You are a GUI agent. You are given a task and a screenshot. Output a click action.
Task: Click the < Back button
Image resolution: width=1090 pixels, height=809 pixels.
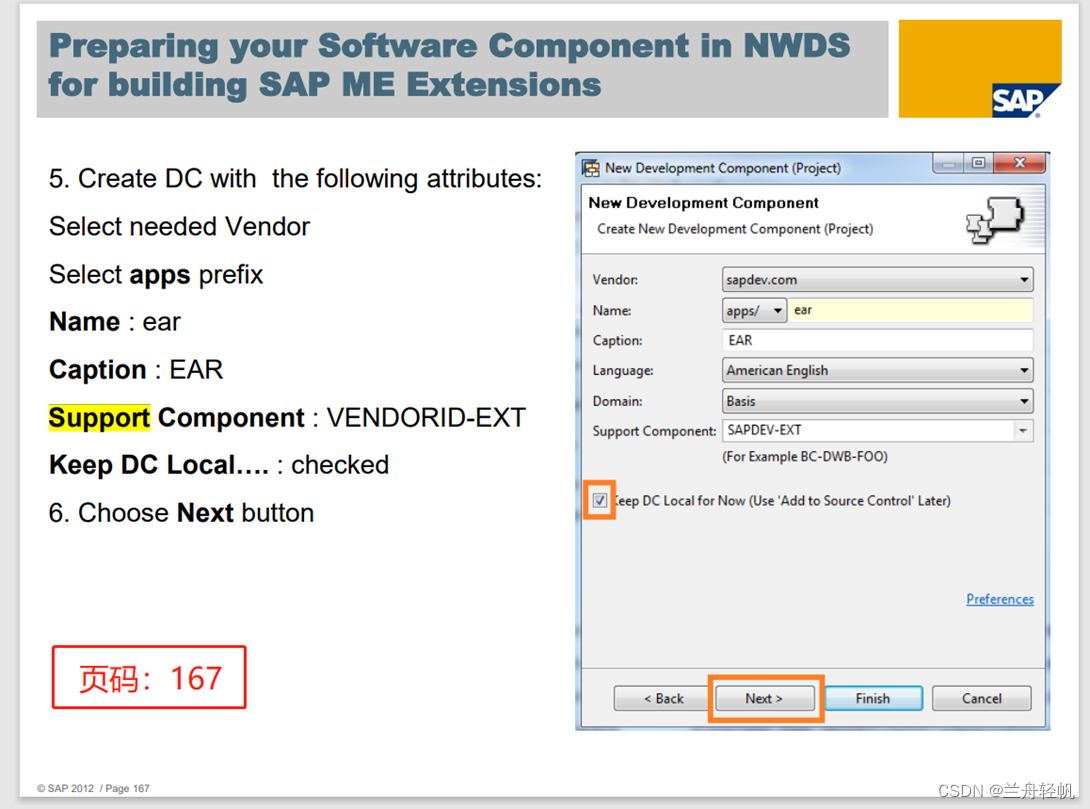664,698
